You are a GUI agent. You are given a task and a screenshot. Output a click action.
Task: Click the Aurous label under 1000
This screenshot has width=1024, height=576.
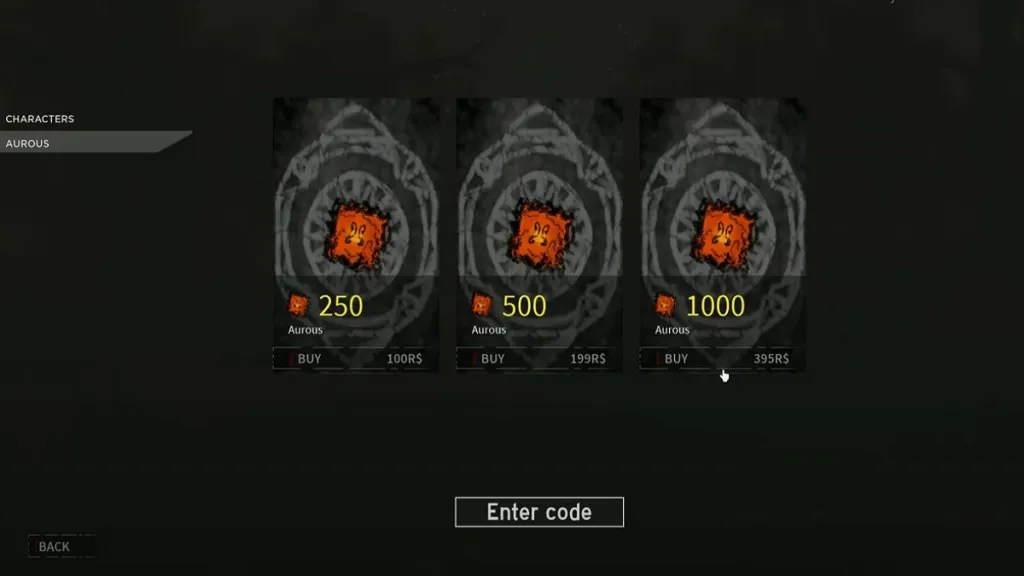pyautogui.click(x=672, y=330)
